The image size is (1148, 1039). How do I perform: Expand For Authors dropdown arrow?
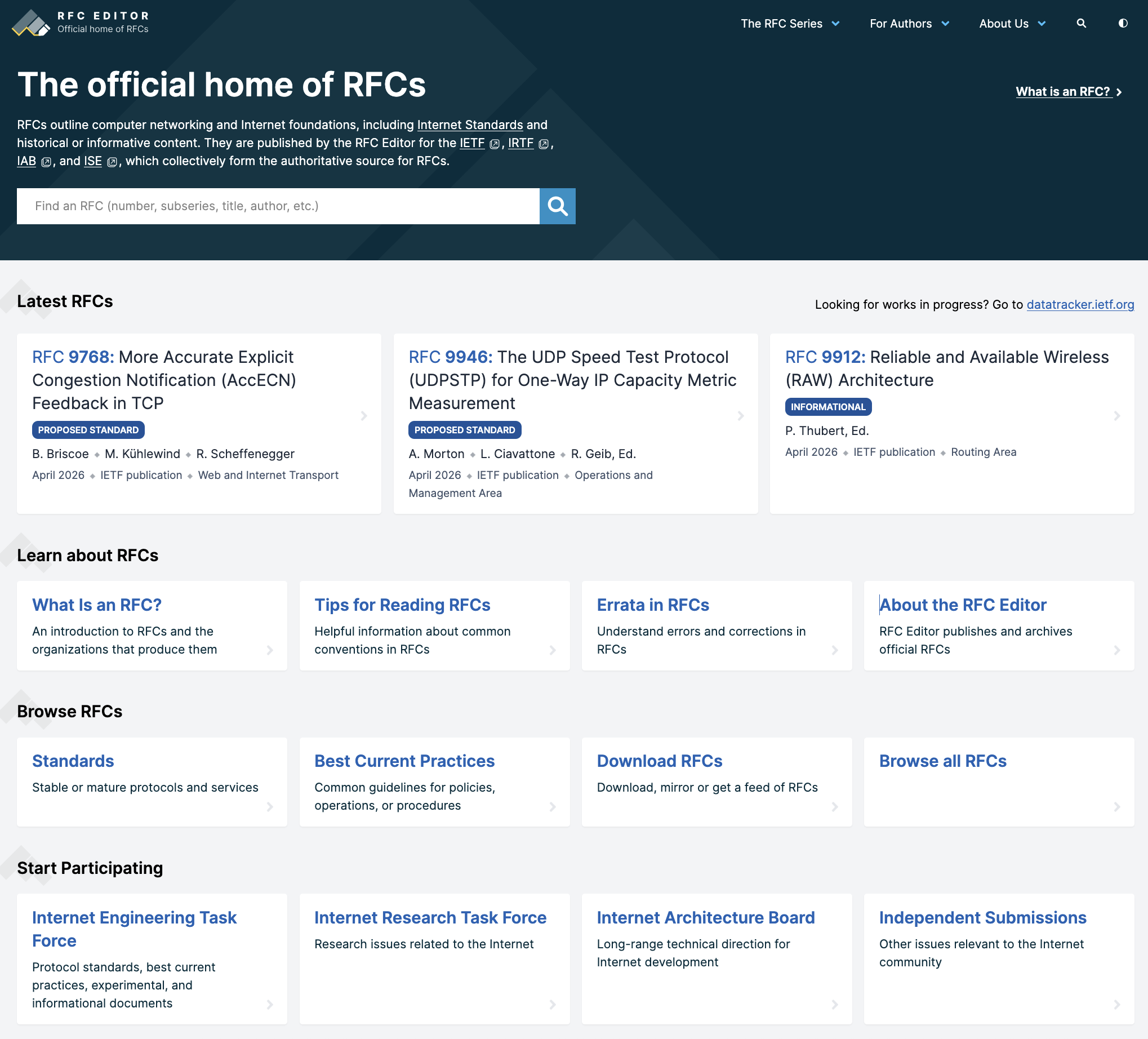tap(945, 24)
